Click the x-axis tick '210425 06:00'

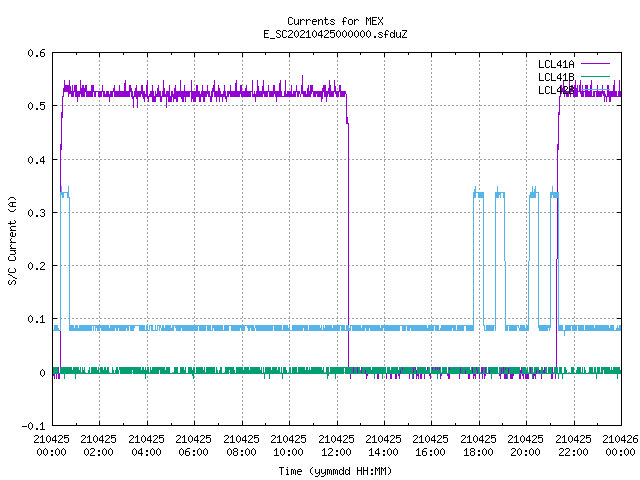pyautogui.click(x=193, y=446)
